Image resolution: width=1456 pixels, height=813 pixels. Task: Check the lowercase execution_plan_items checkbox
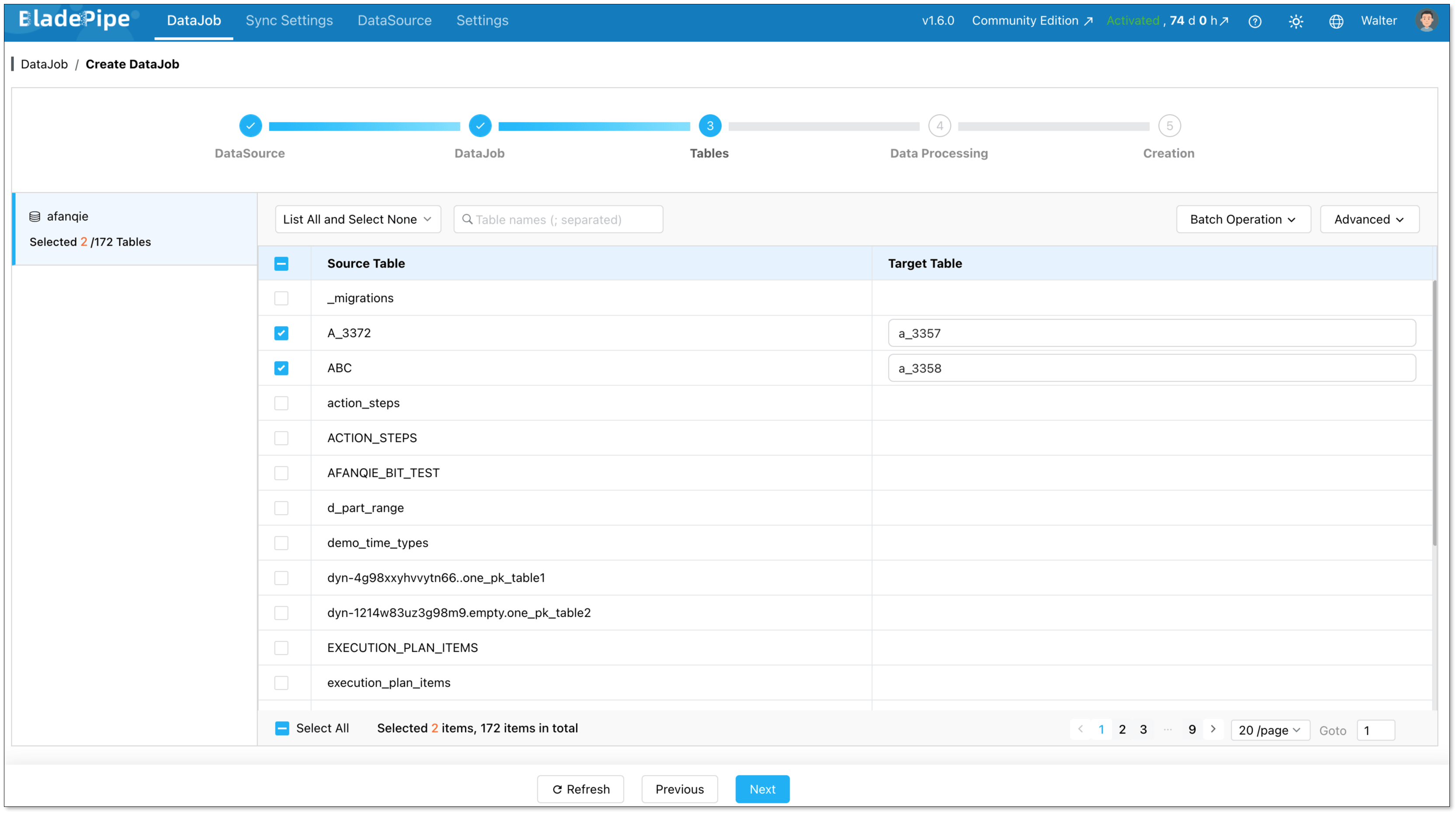click(281, 682)
